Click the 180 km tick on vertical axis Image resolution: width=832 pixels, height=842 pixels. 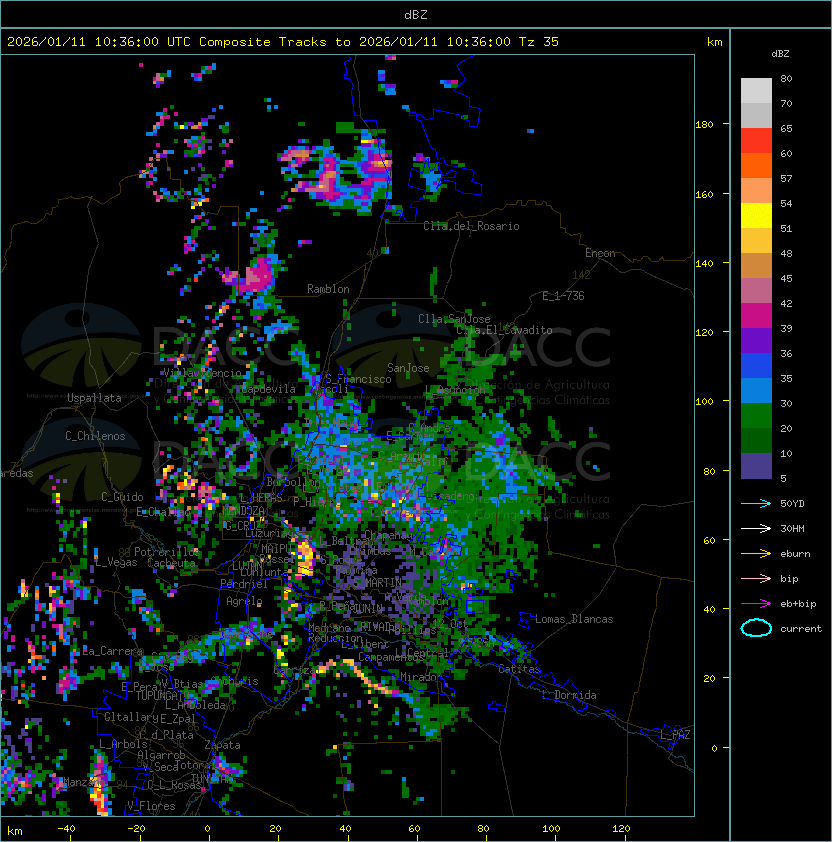click(704, 125)
